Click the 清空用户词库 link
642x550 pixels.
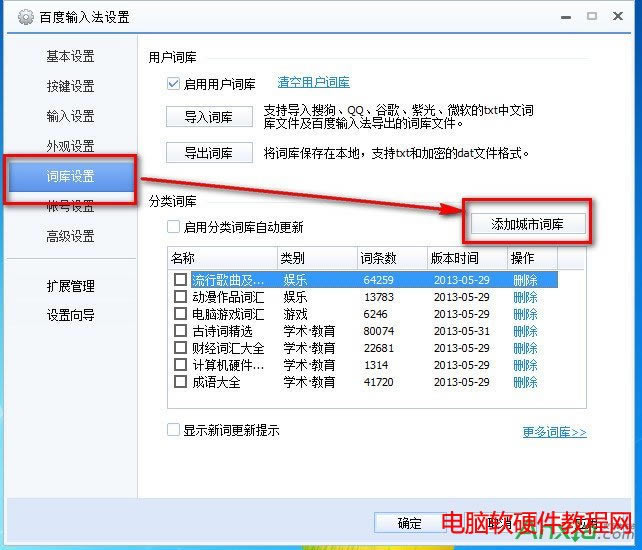[313, 82]
